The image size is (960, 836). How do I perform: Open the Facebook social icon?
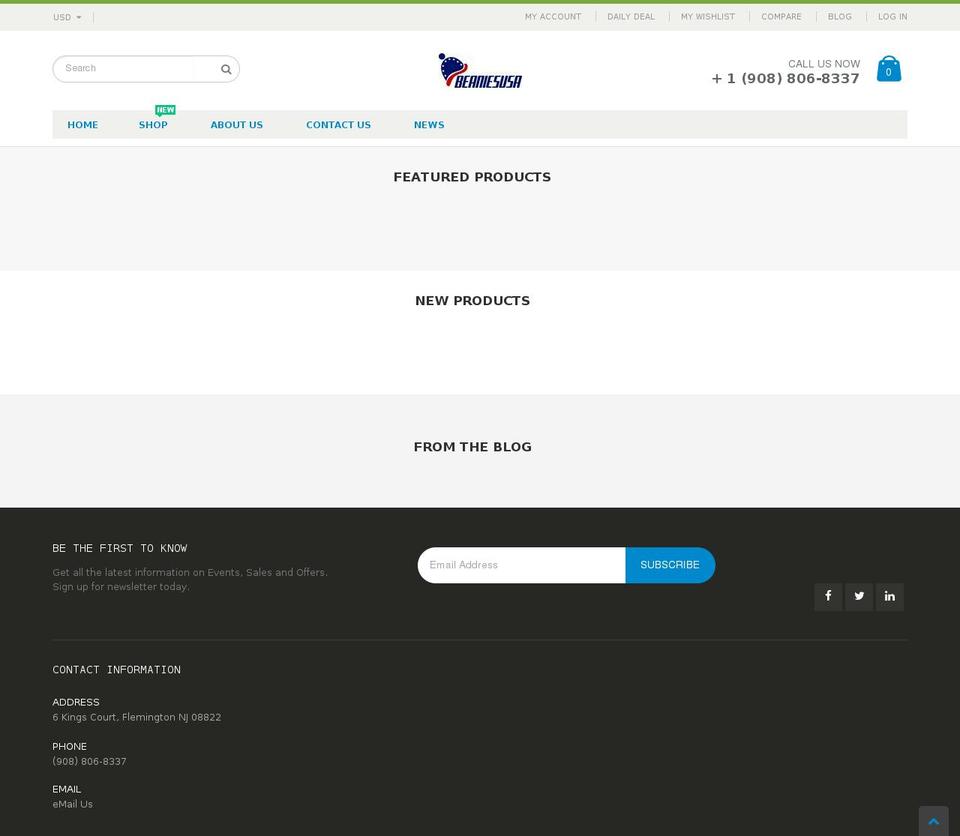pyautogui.click(x=828, y=596)
